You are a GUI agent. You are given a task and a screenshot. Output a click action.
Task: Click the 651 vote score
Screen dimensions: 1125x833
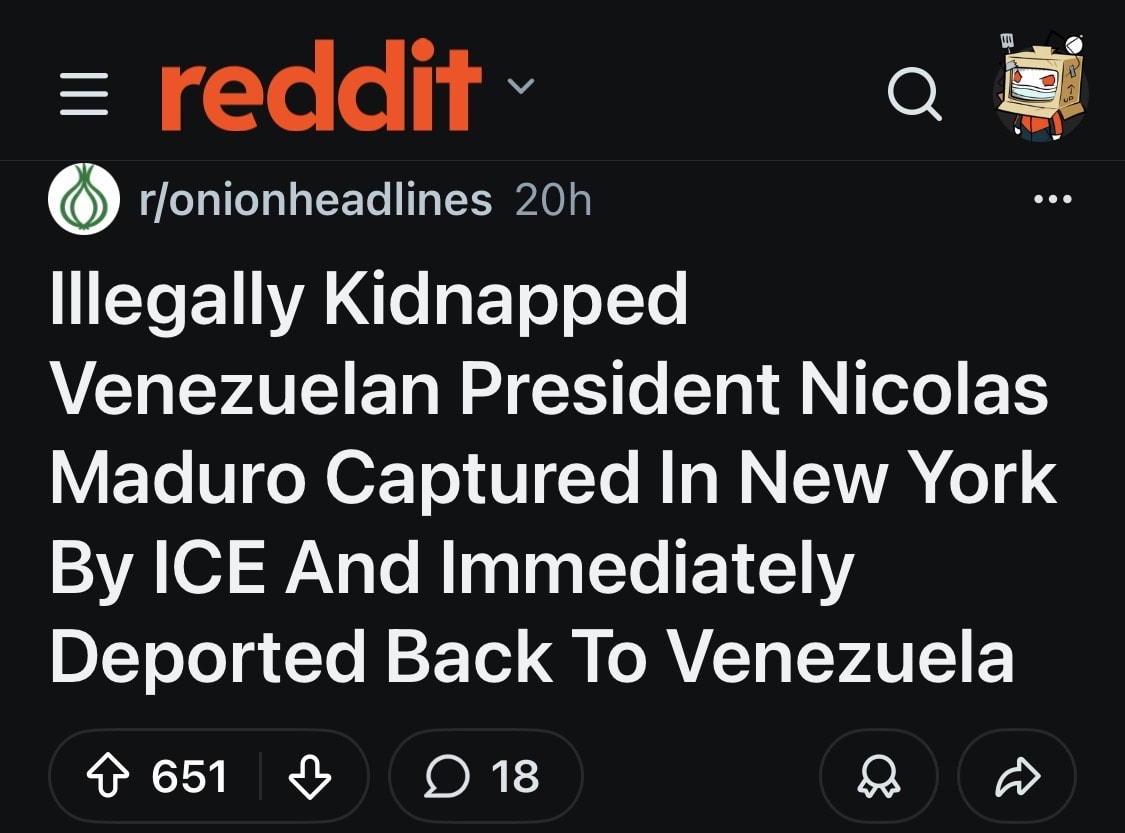point(189,777)
